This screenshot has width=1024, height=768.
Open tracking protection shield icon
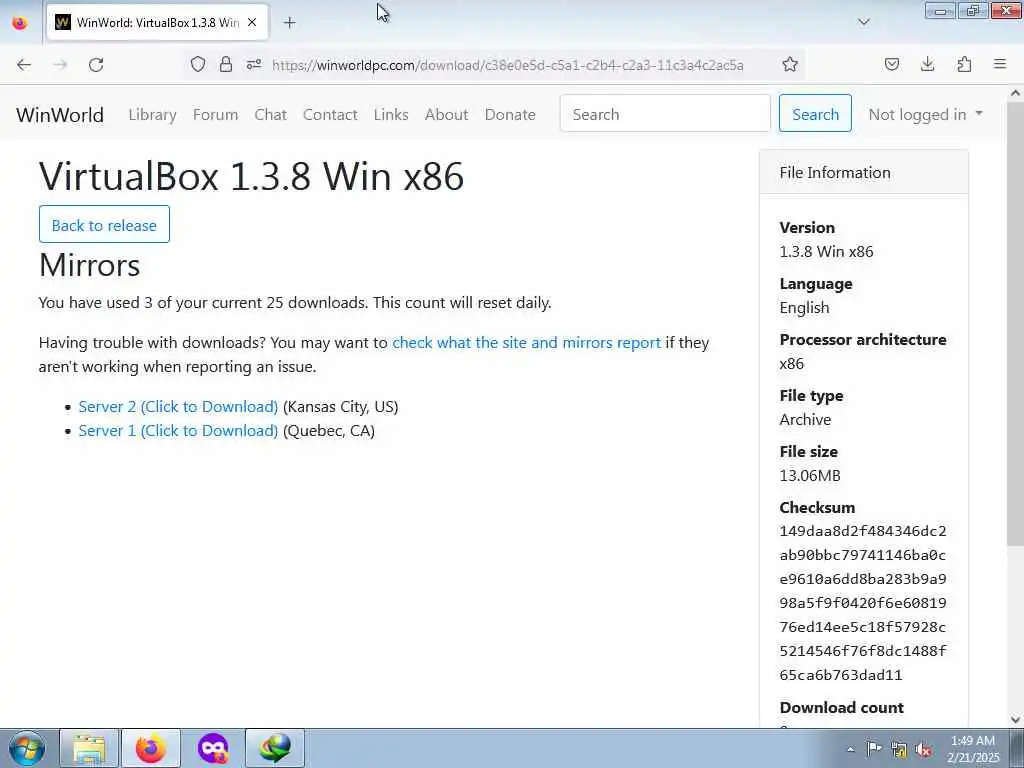pos(198,64)
